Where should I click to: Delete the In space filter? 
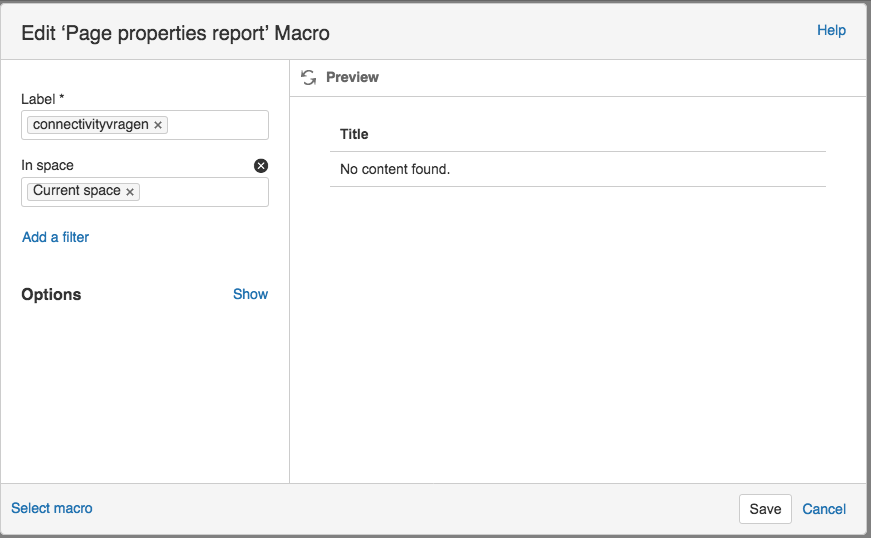pyautogui.click(x=261, y=166)
